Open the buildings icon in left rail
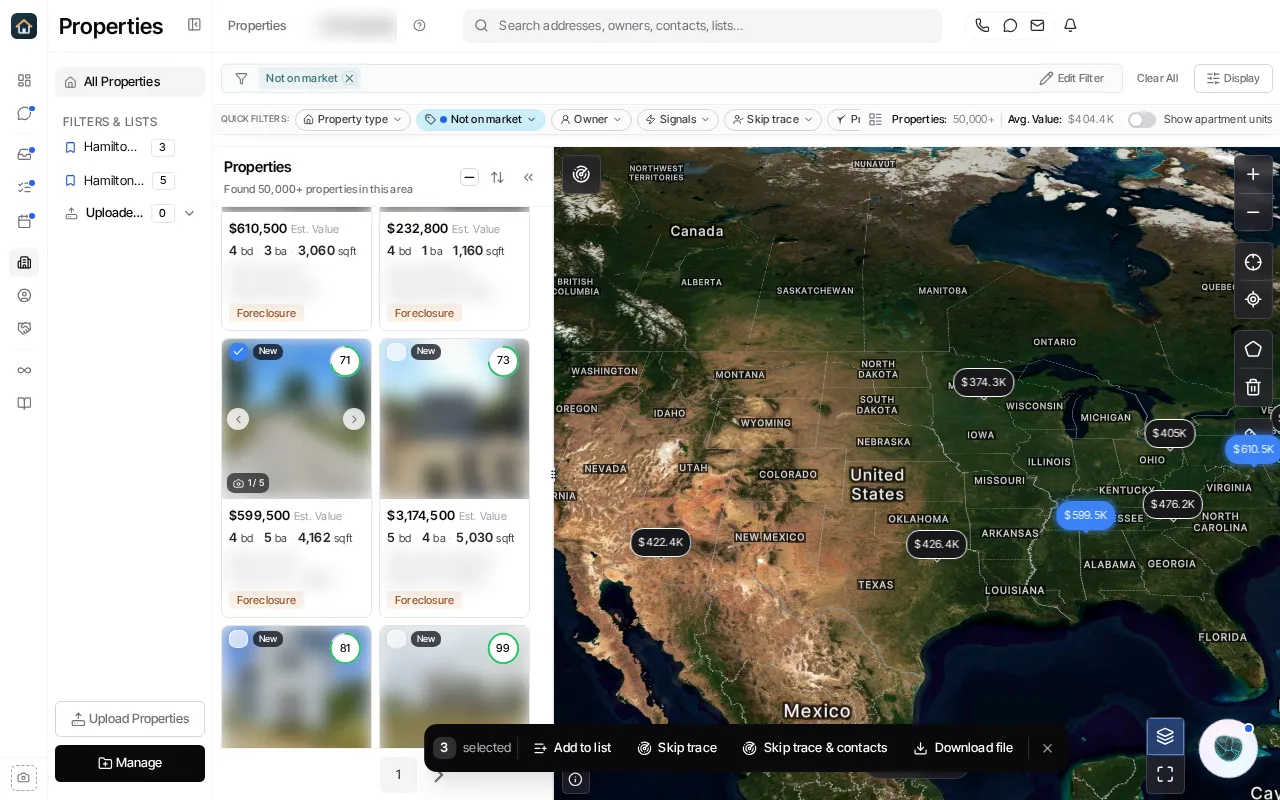This screenshot has width=1280, height=800. pos(24,262)
